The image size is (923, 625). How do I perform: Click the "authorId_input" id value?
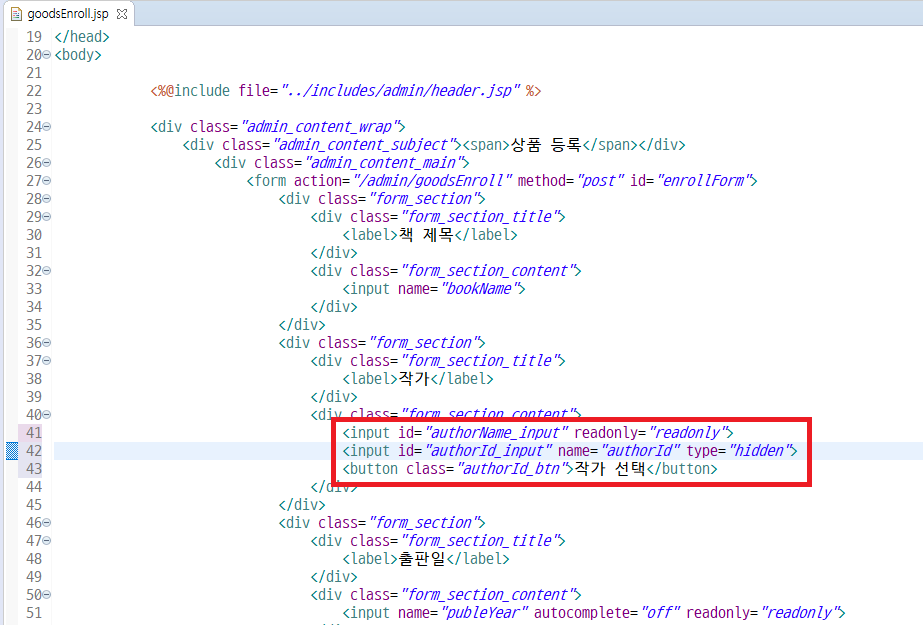pyautogui.click(x=488, y=451)
